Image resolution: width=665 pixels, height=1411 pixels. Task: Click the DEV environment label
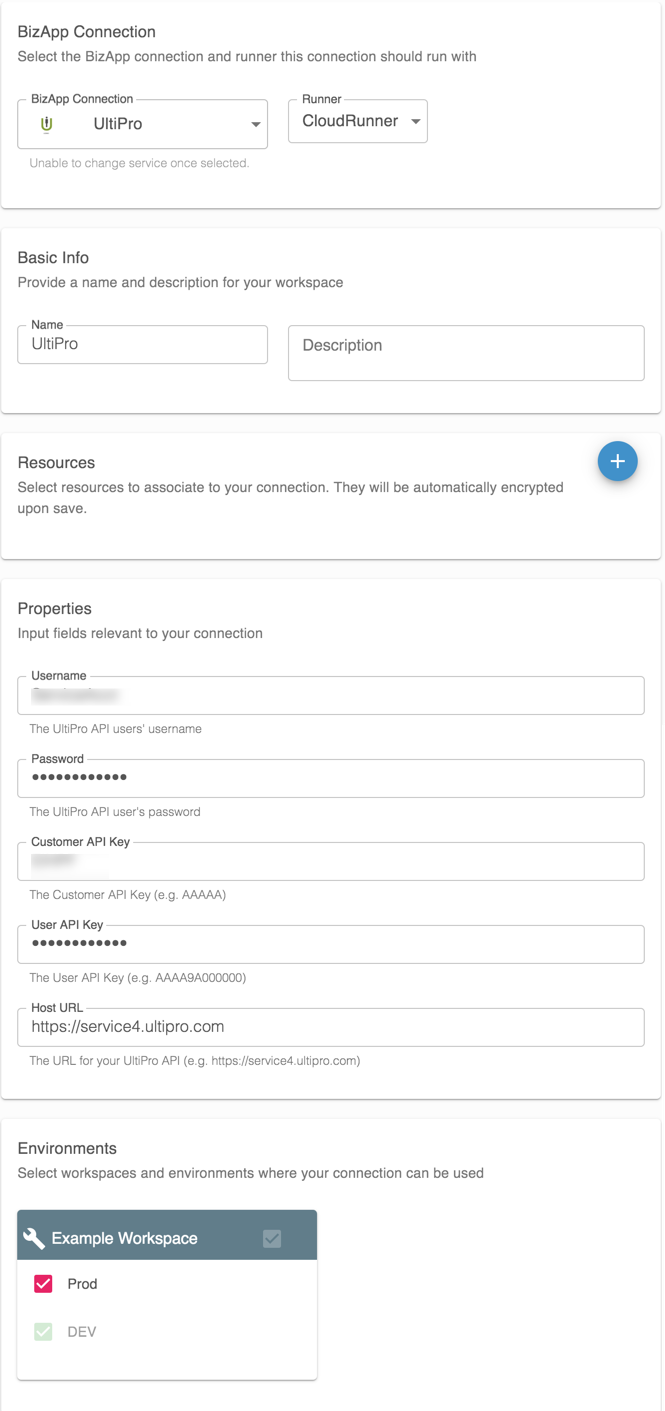(x=81, y=1332)
